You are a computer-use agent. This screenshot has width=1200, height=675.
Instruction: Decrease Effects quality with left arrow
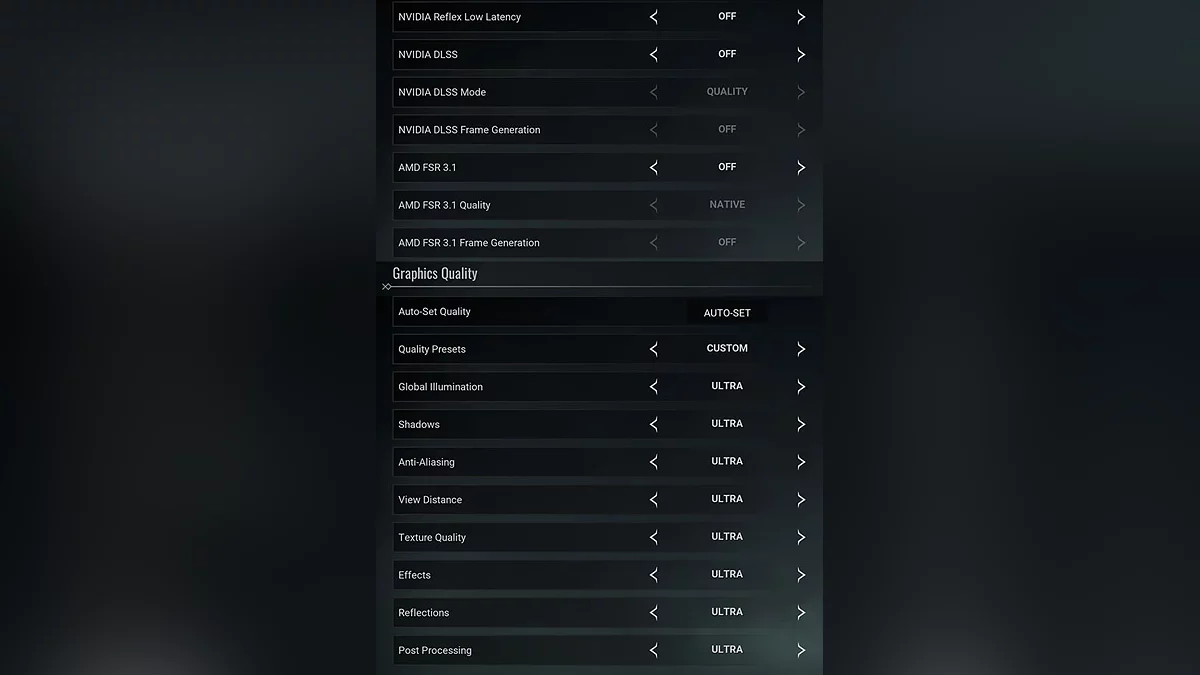pyautogui.click(x=654, y=575)
